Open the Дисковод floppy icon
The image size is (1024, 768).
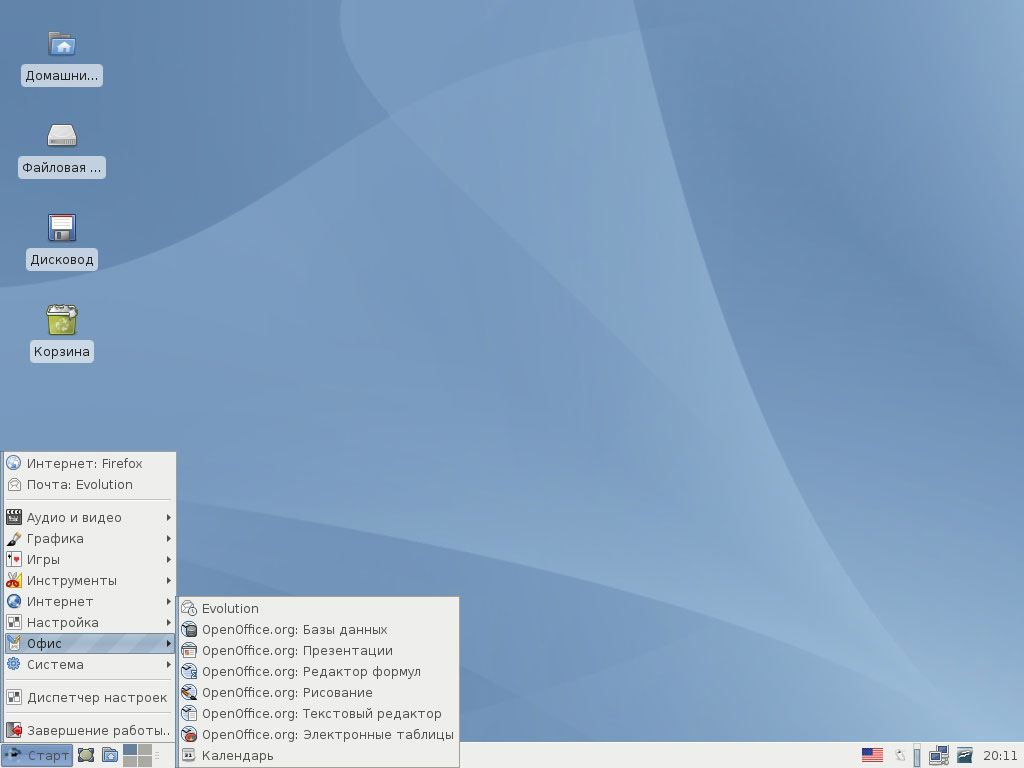tap(62, 228)
